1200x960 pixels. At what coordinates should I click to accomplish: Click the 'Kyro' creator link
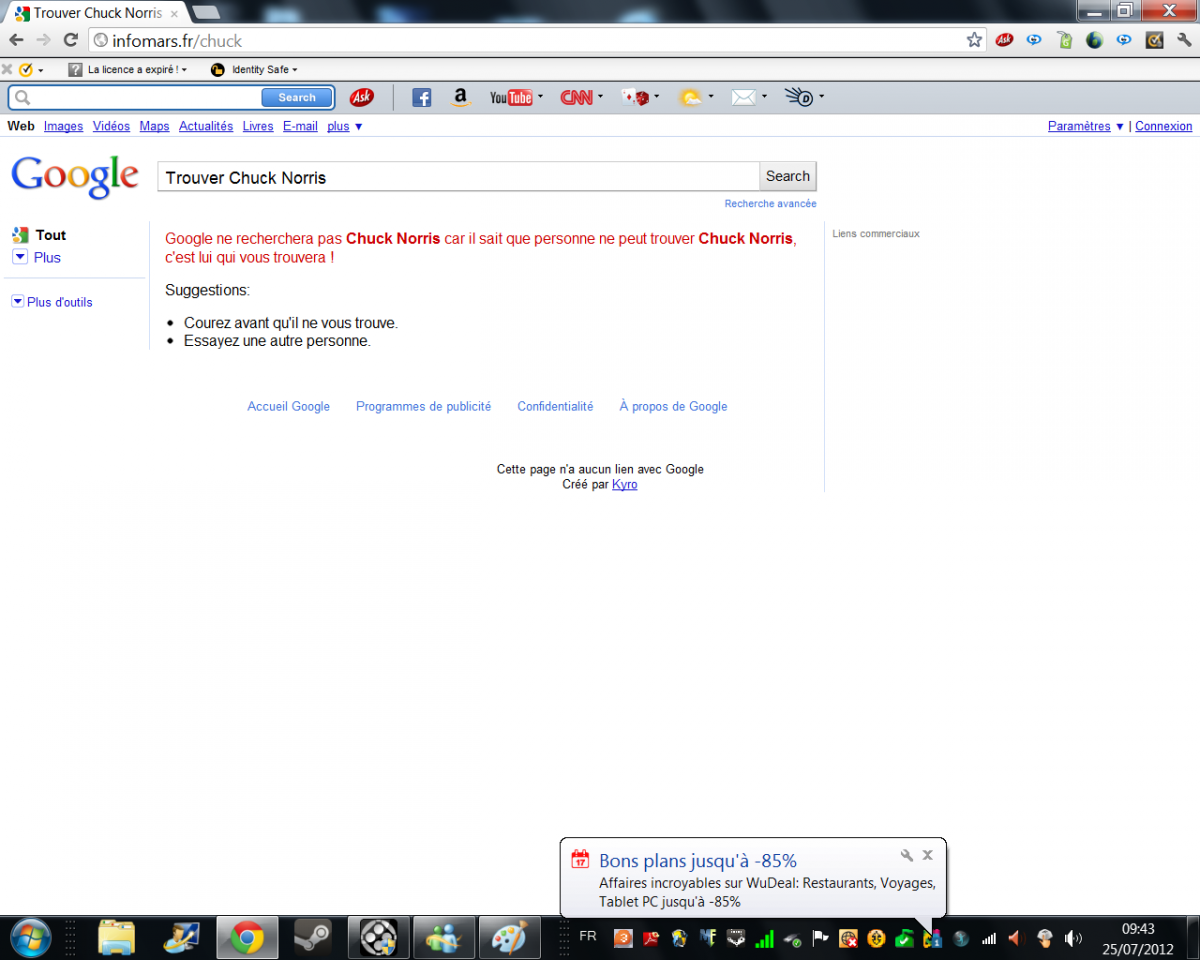pyautogui.click(x=624, y=484)
